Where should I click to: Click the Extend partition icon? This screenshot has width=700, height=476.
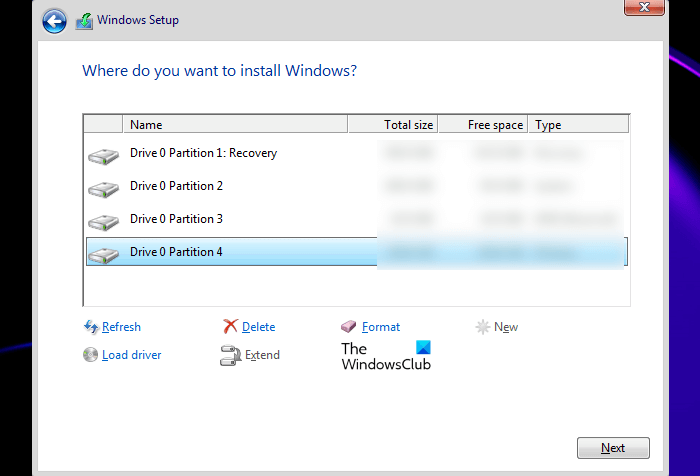pyautogui.click(x=230, y=355)
